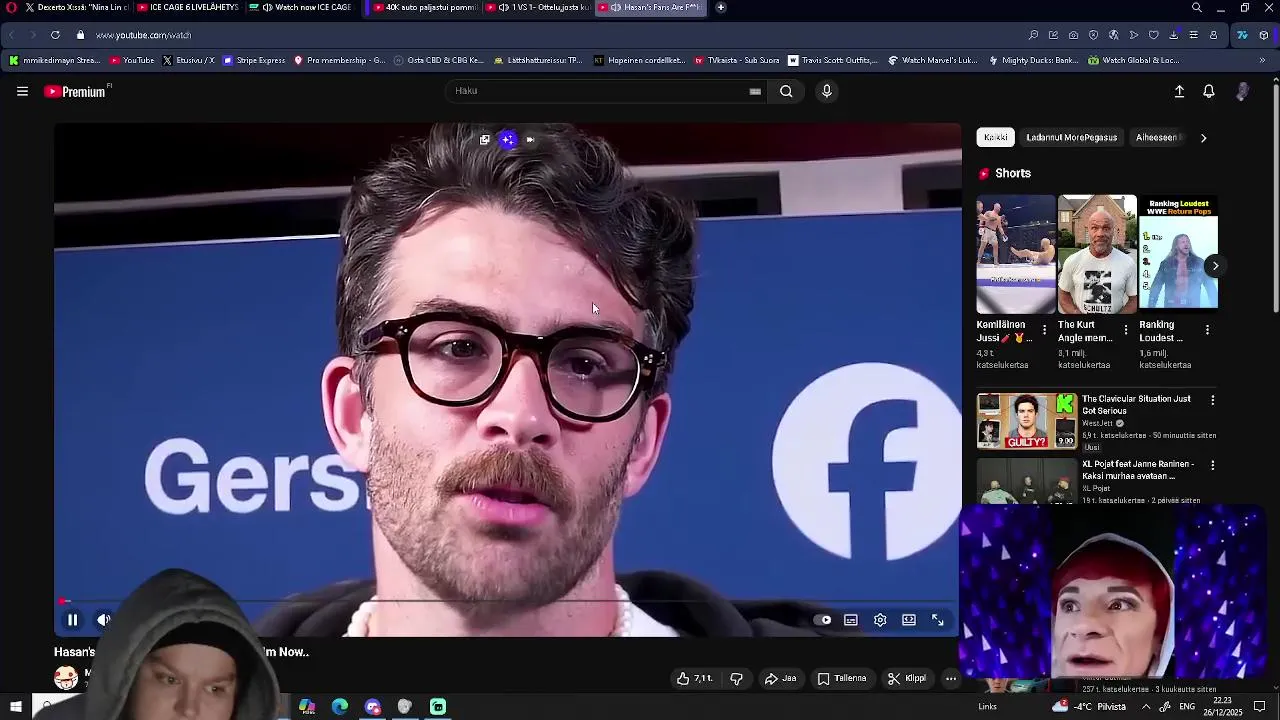The height and width of the screenshot is (720, 1280).
Task: Start voice search with microphone
Action: tap(826, 91)
